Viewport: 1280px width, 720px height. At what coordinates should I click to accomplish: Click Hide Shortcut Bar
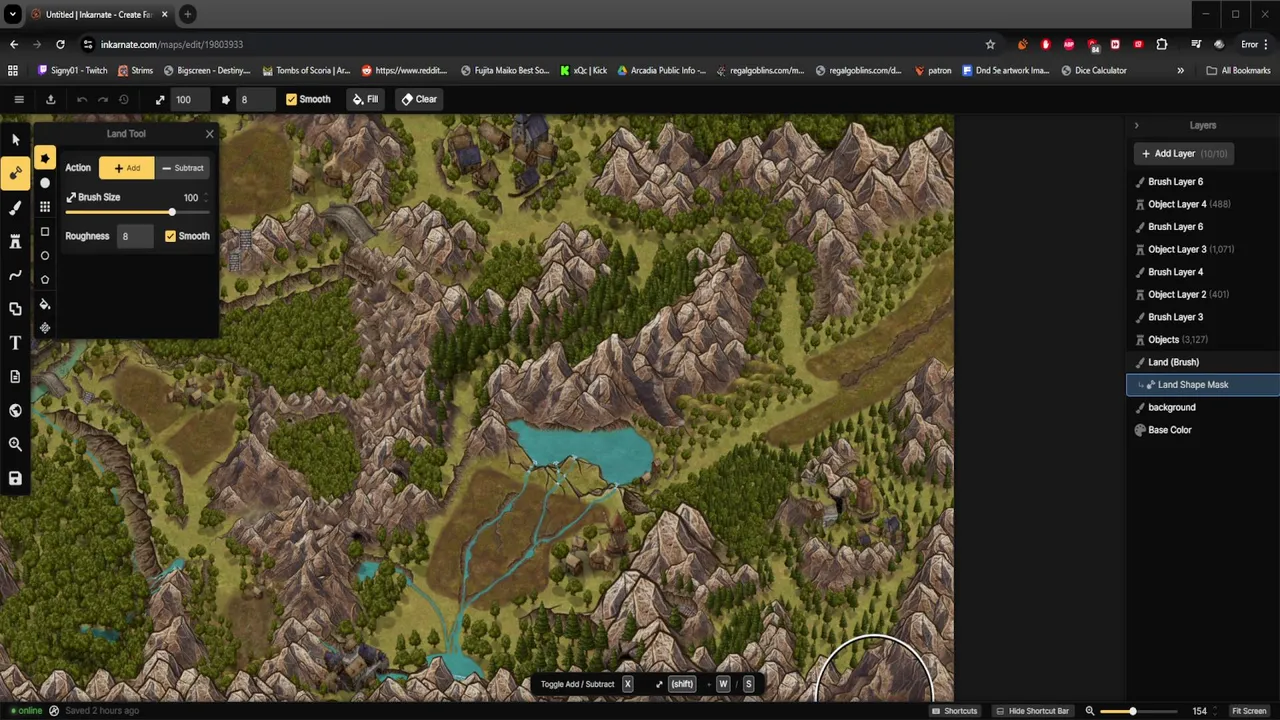[x=1032, y=711]
